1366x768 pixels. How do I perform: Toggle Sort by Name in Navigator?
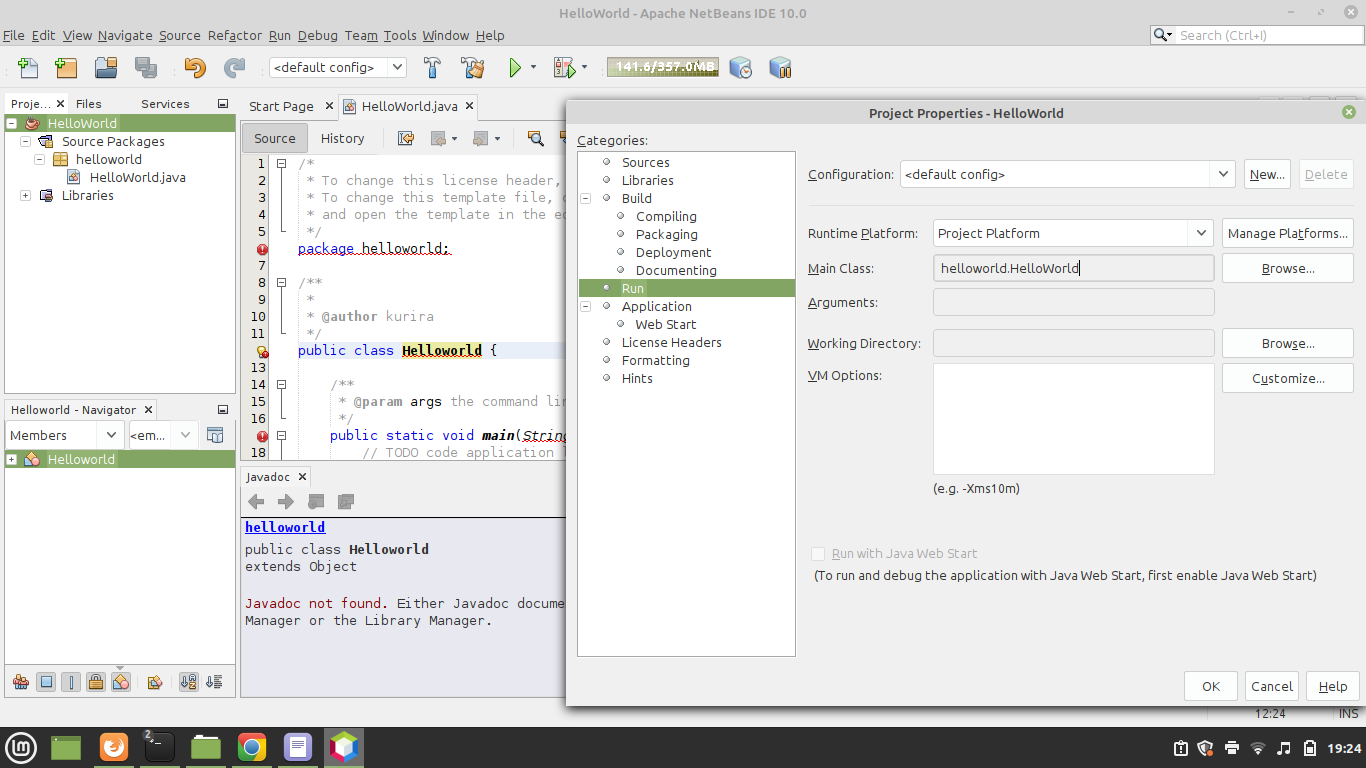(188, 682)
